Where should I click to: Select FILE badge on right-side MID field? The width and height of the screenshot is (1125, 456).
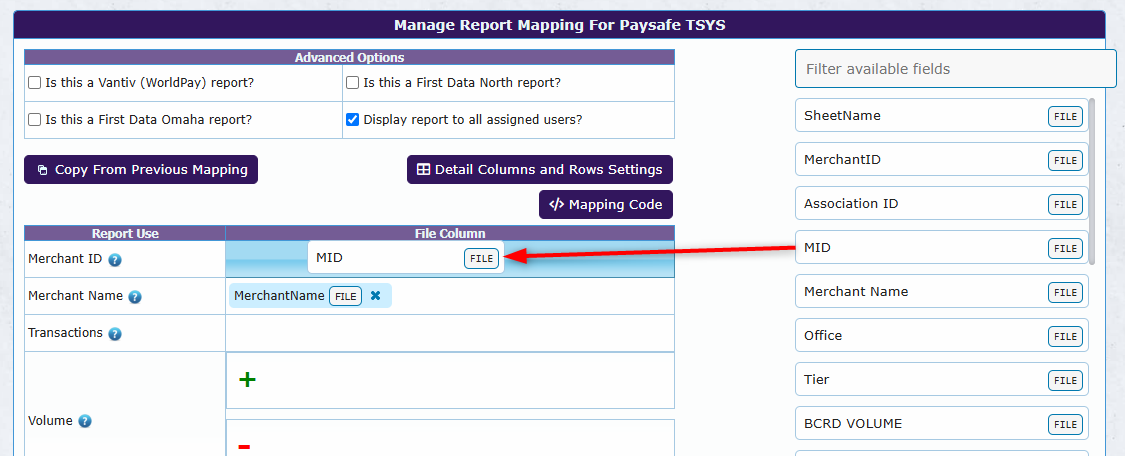click(1065, 248)
